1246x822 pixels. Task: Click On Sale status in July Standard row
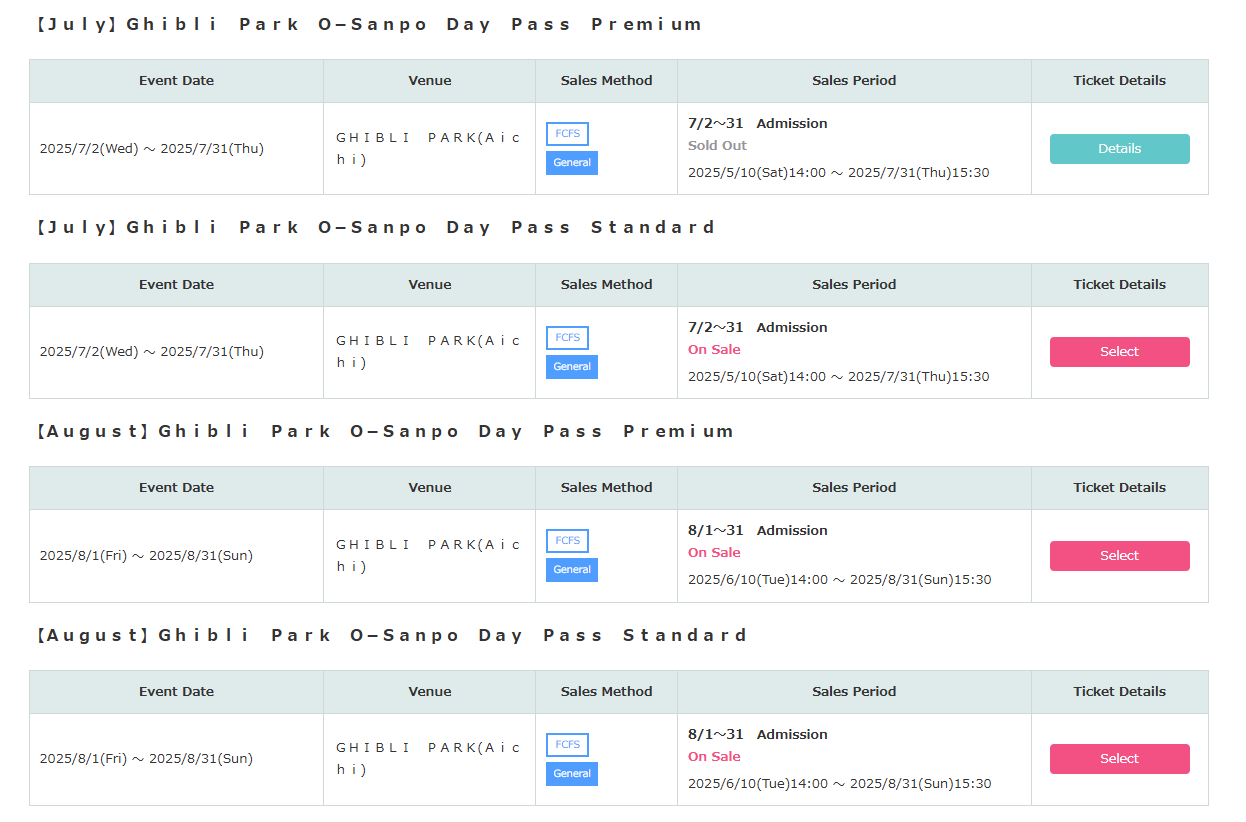coord(714,350)
